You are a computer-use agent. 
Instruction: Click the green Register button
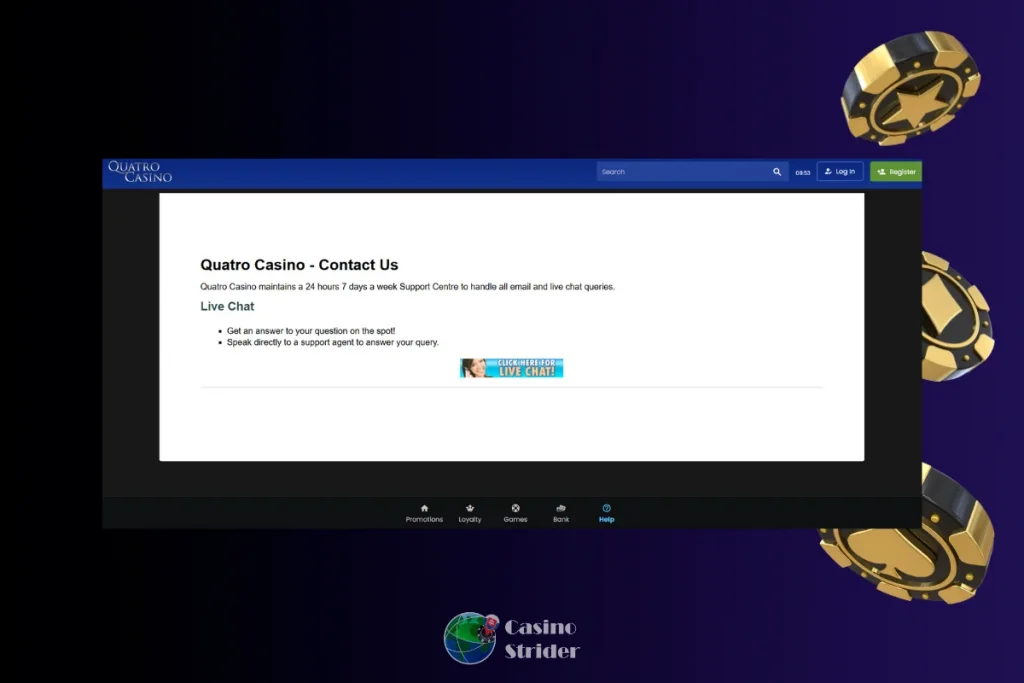[895, 171]
